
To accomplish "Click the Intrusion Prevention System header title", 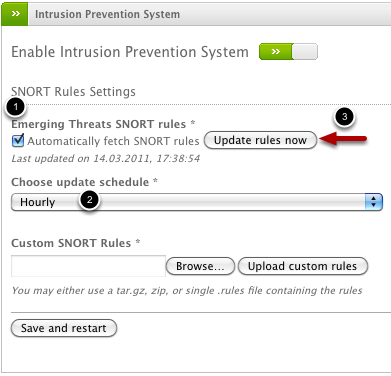I will (x=107, y=14).
